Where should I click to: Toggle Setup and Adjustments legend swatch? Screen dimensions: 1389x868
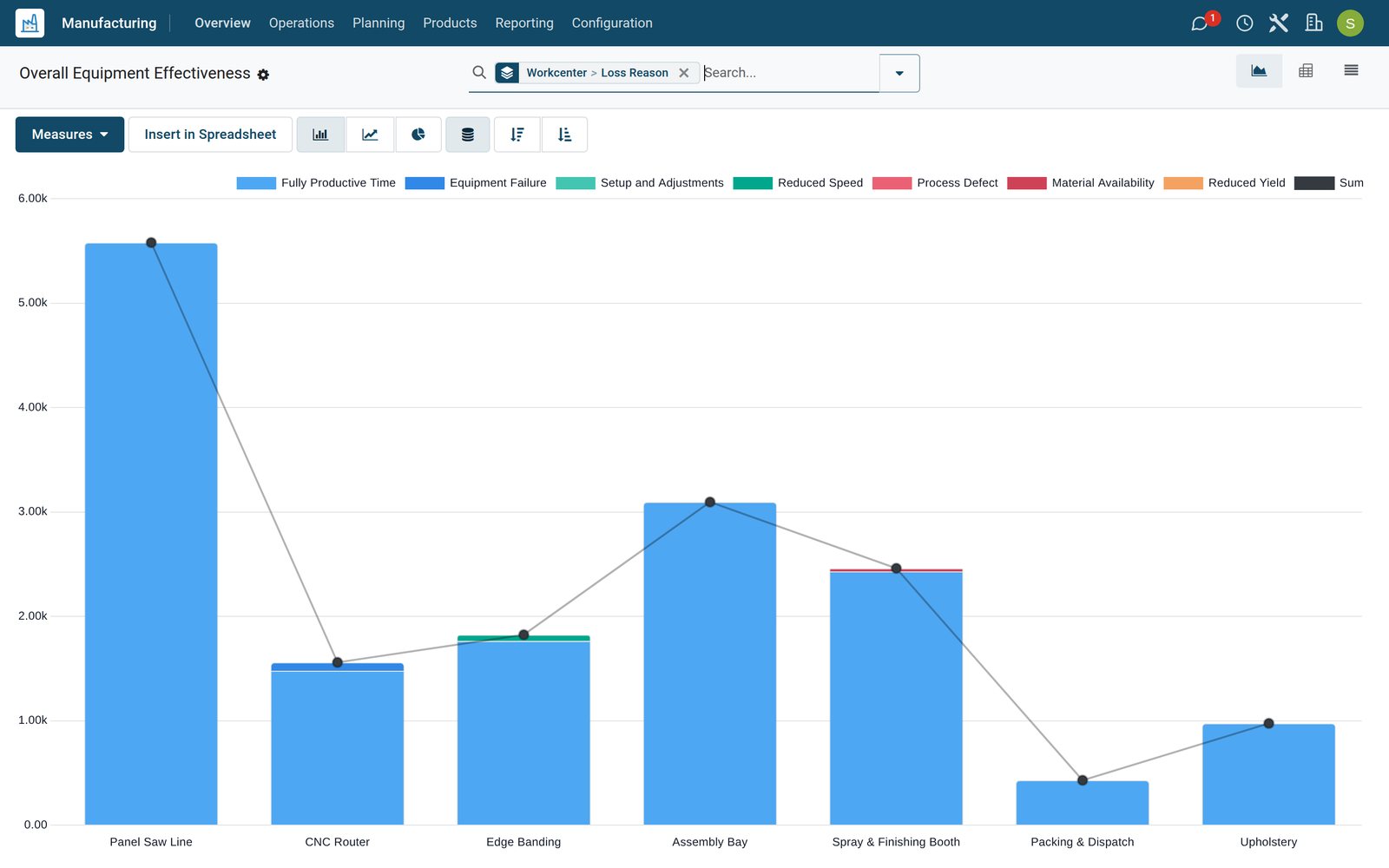(576, 183)
